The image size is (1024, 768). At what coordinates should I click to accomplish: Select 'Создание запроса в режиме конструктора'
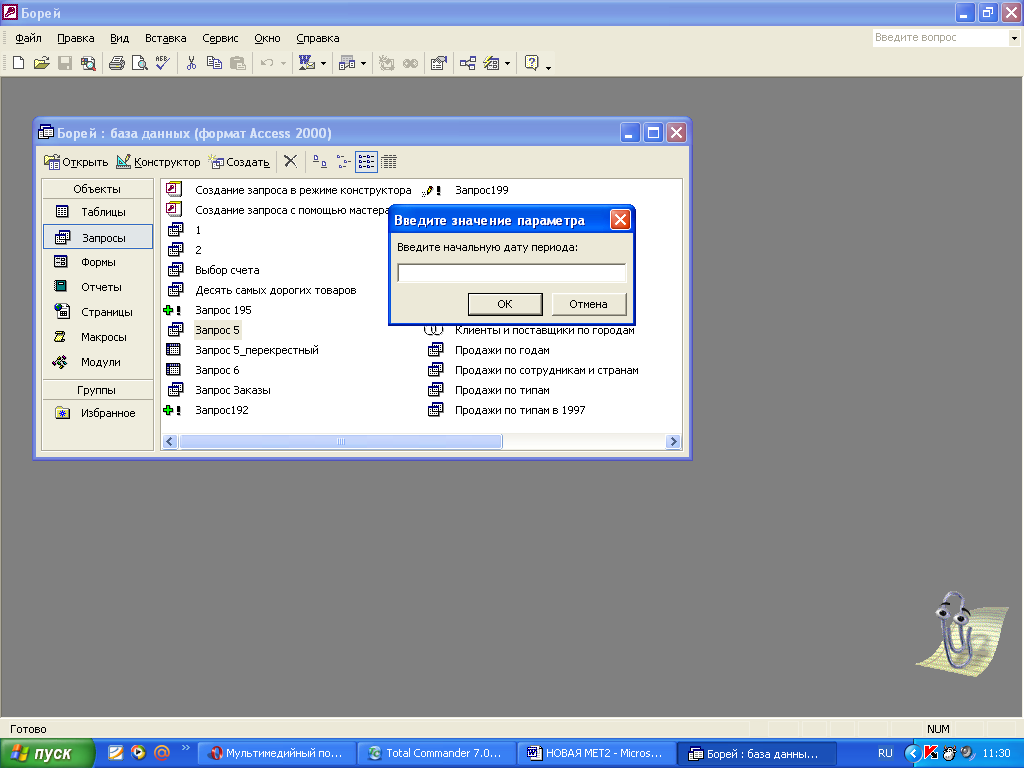[x=303, y=190]
